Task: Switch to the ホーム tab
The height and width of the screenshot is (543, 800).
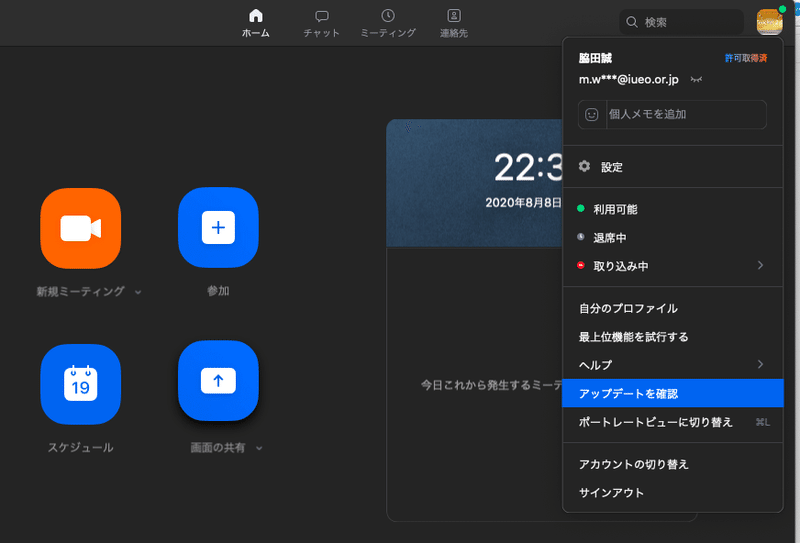Action: click(256, 23)
